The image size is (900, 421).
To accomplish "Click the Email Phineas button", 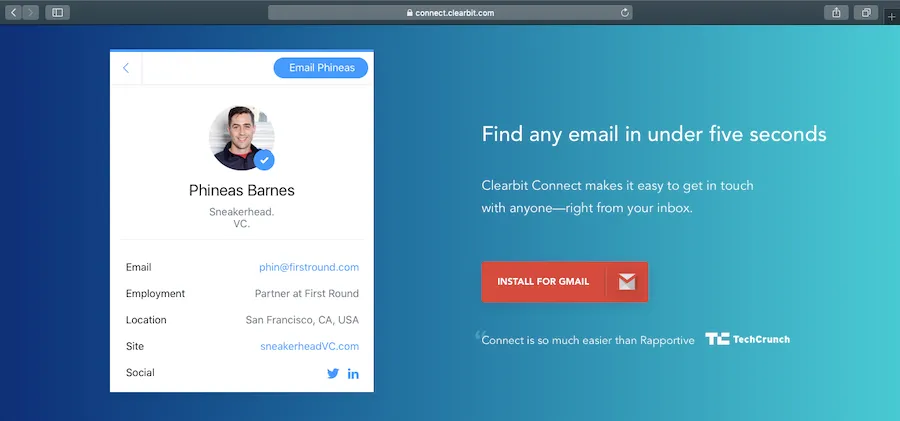I will (321, 68).
